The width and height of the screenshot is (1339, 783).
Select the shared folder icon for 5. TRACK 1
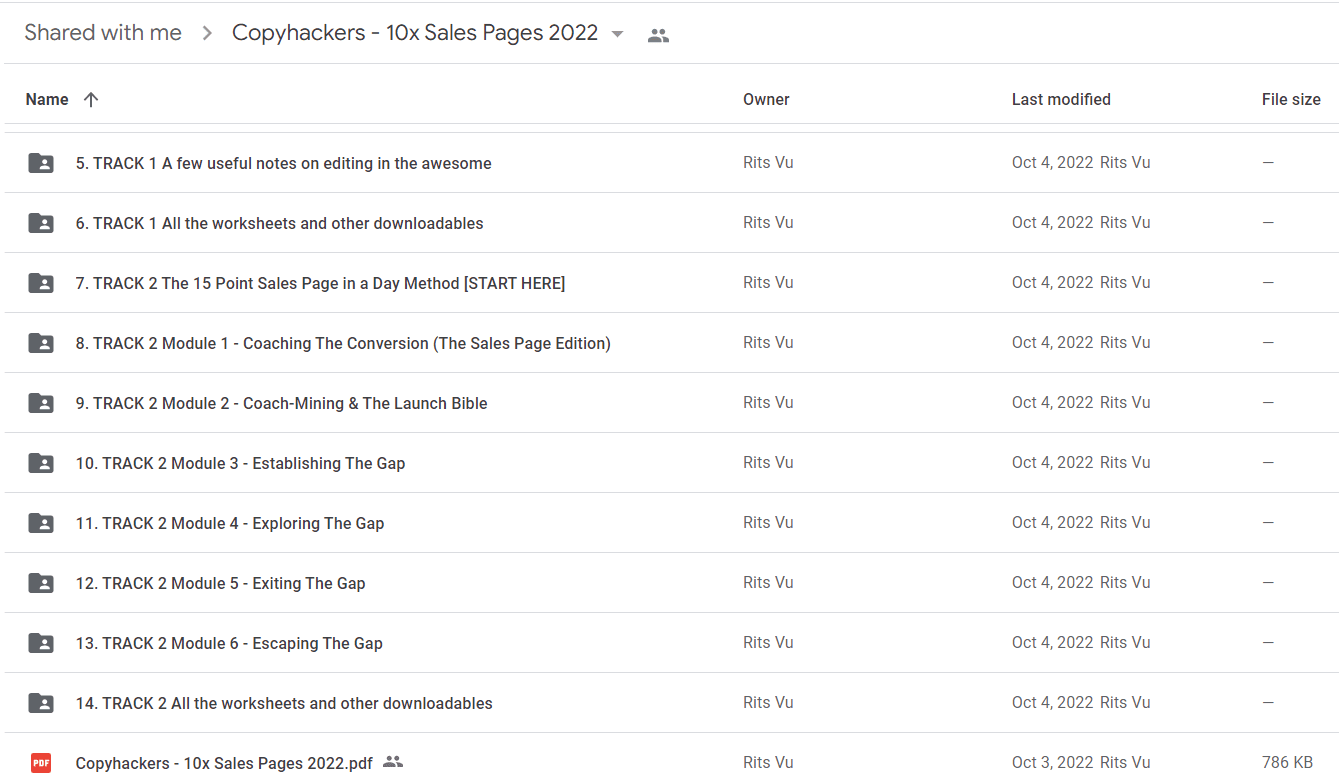[x=41, y=163]
